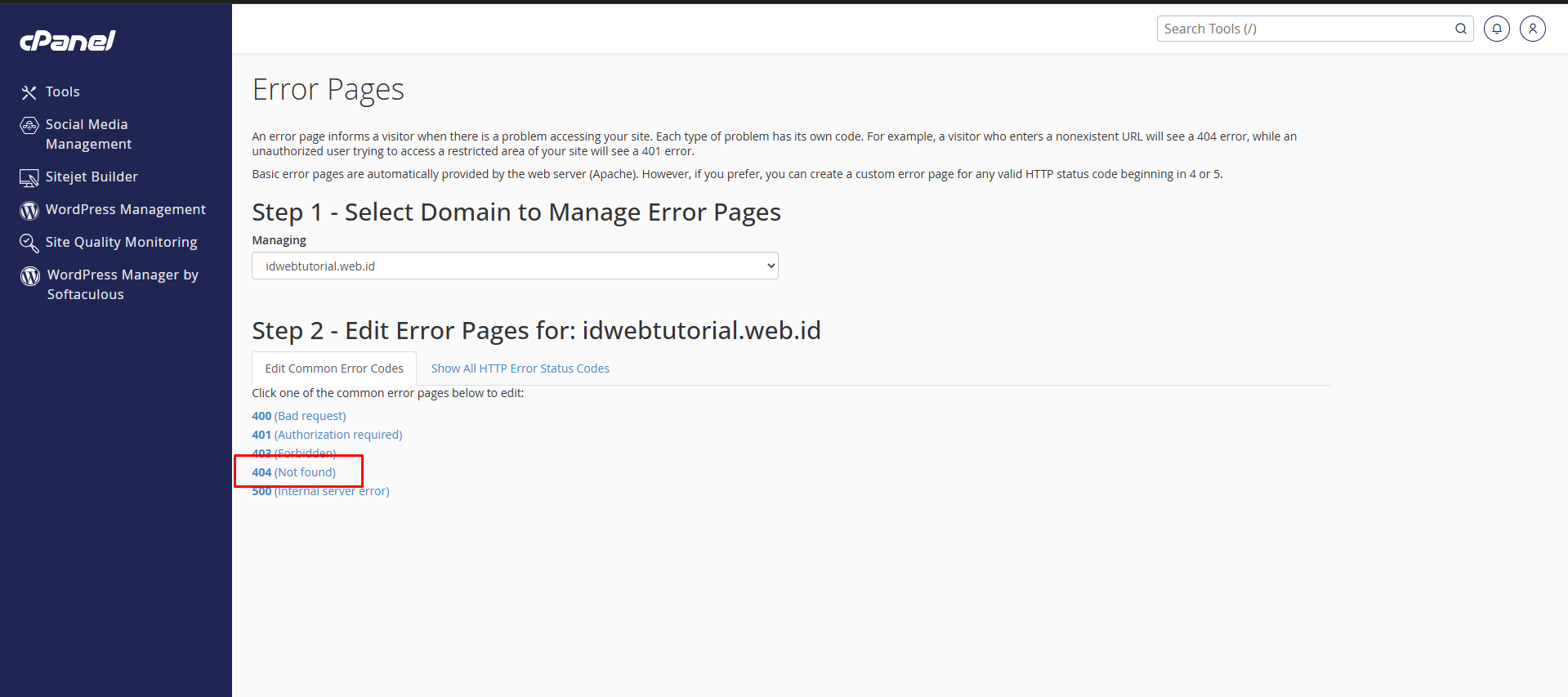The width and height of the screenshot is (1568, 697).
Task: Click the Error Pages heading
Action: 328,89
